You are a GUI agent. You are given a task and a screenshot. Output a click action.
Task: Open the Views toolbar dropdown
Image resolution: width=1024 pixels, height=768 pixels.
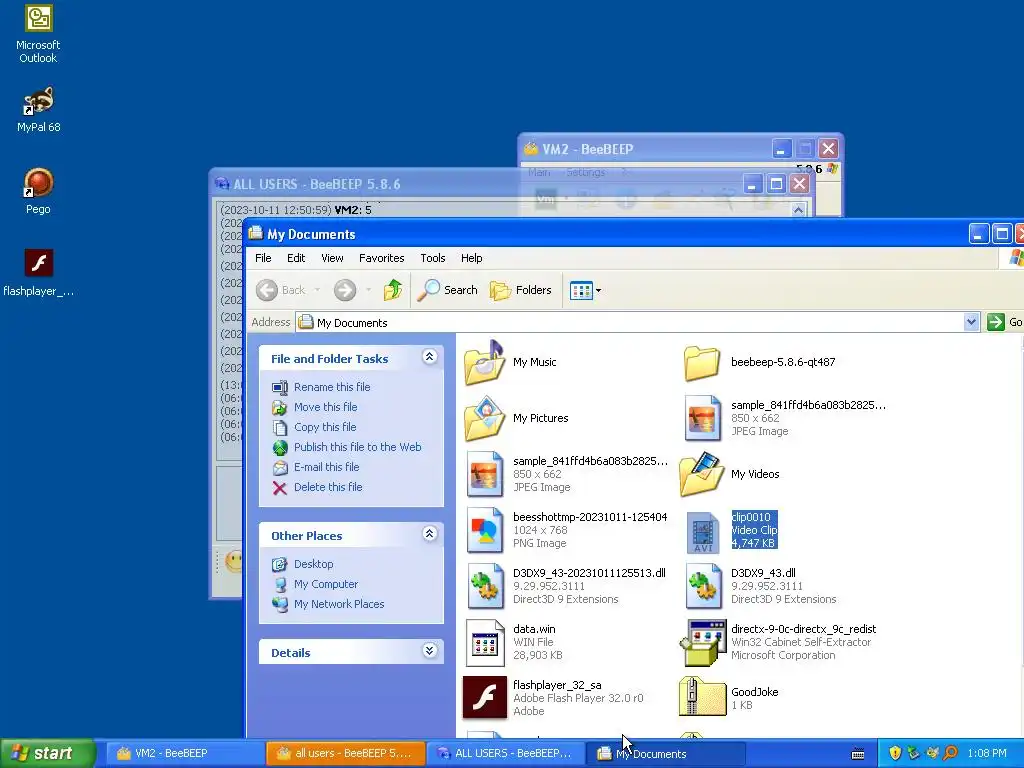click(x=585, y=290)
